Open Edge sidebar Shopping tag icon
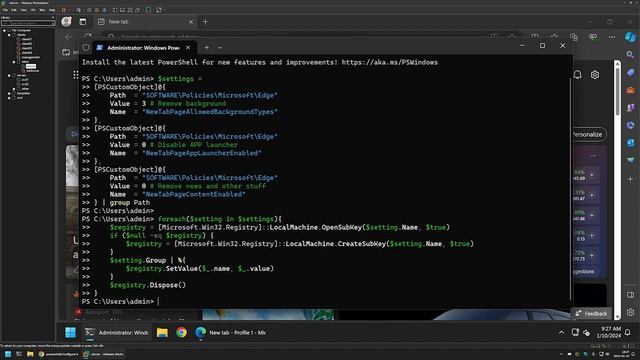 point(630,73)
